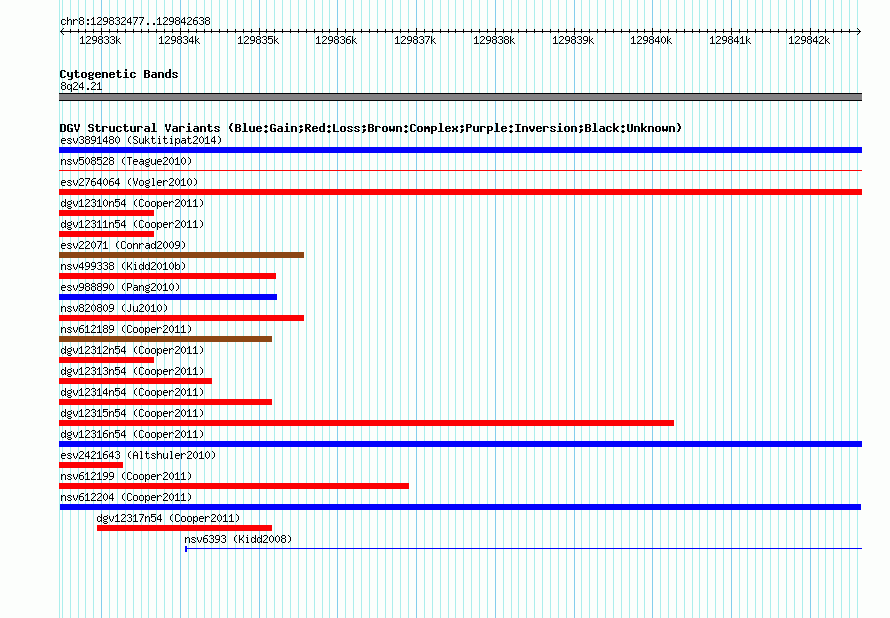Click the nsv6393 (Kidd2008) label
890x618 pixels.
(238, 539)
